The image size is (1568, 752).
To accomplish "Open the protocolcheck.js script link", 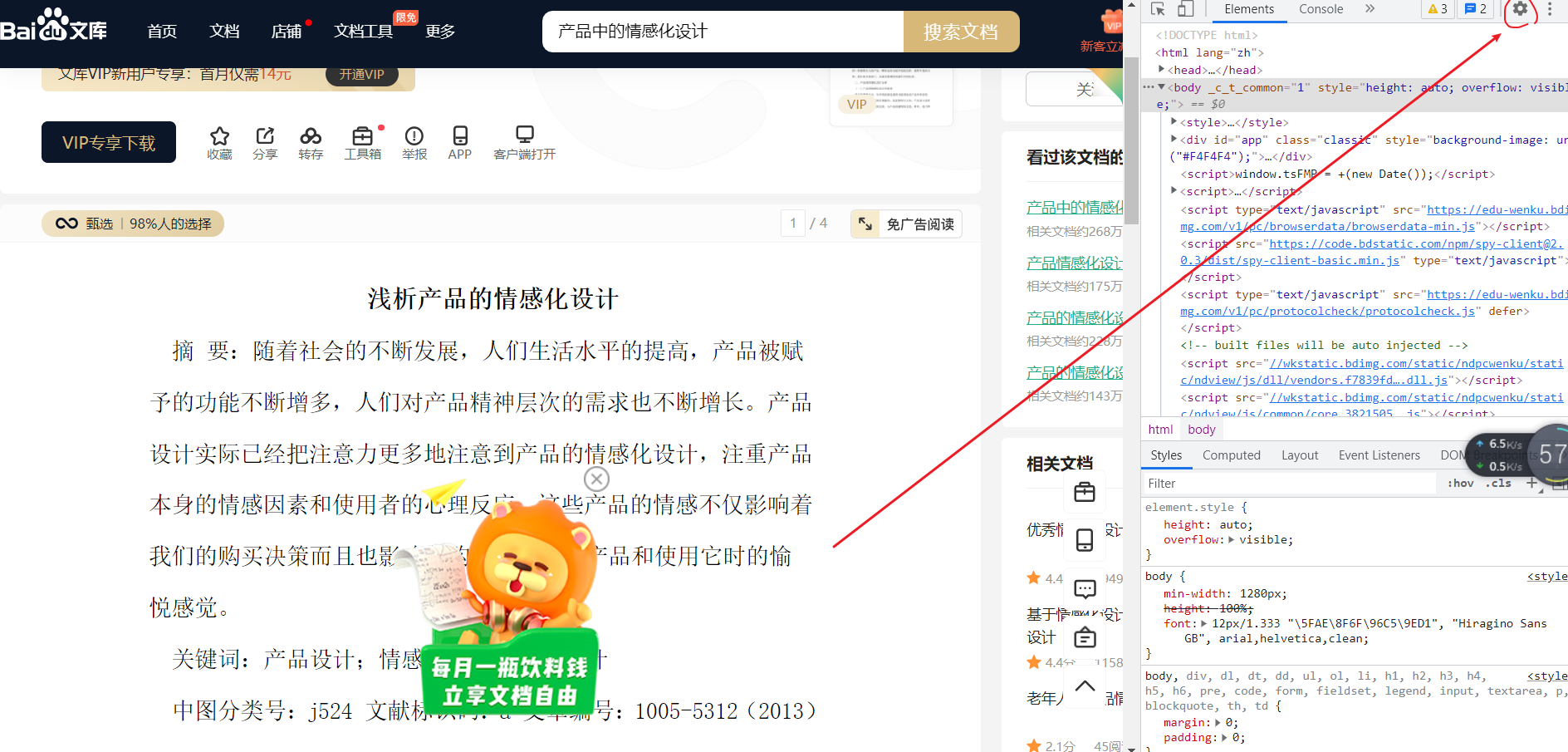I will 1374,302.
